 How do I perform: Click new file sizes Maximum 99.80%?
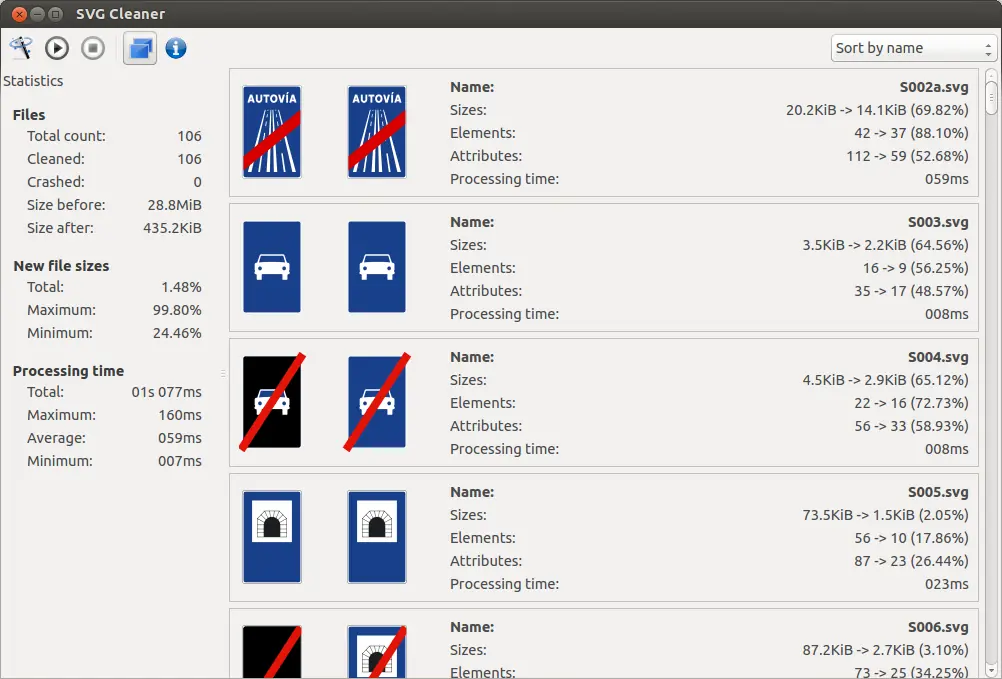click(177, 310)
